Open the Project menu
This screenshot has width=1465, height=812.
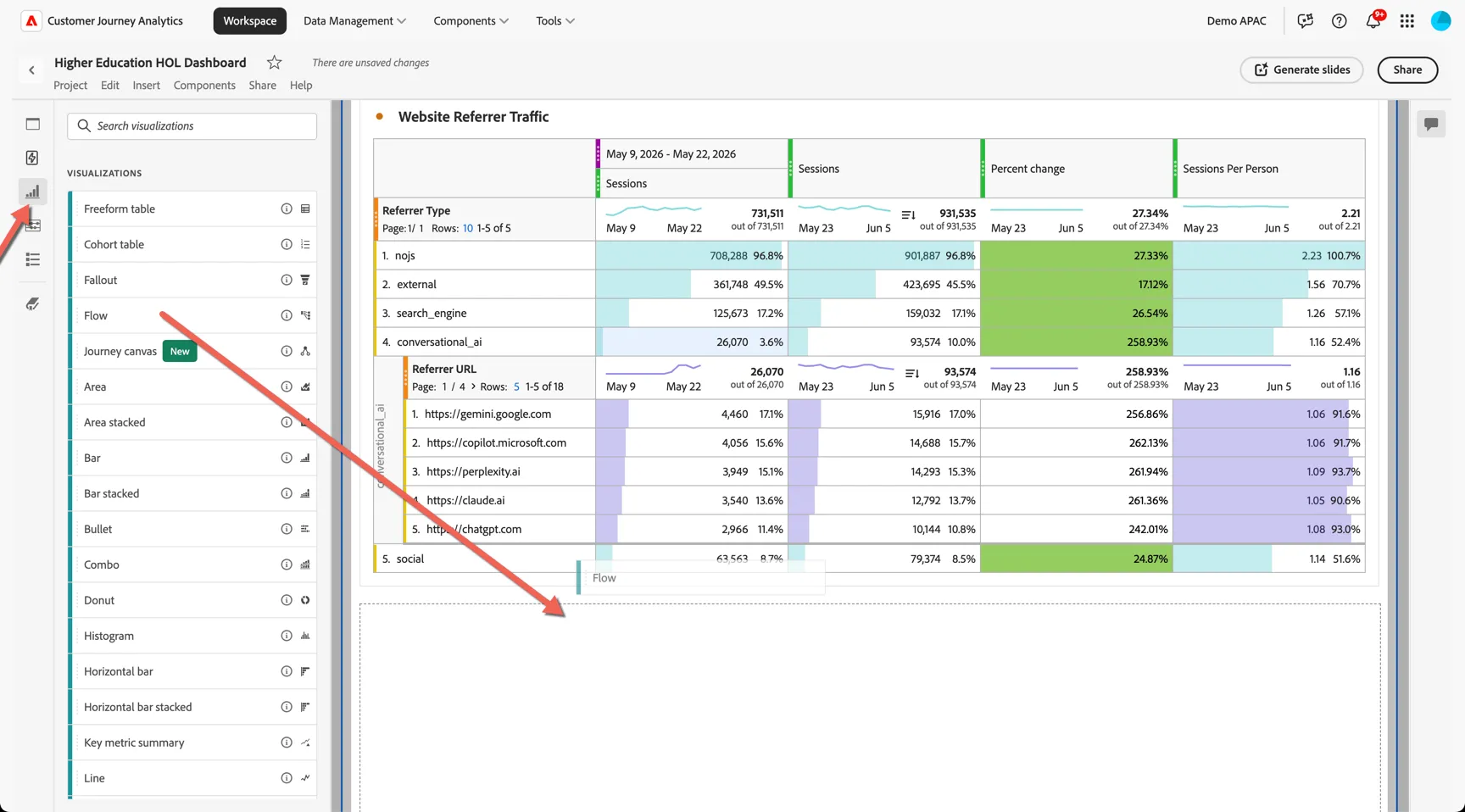[x=70, y=85]
